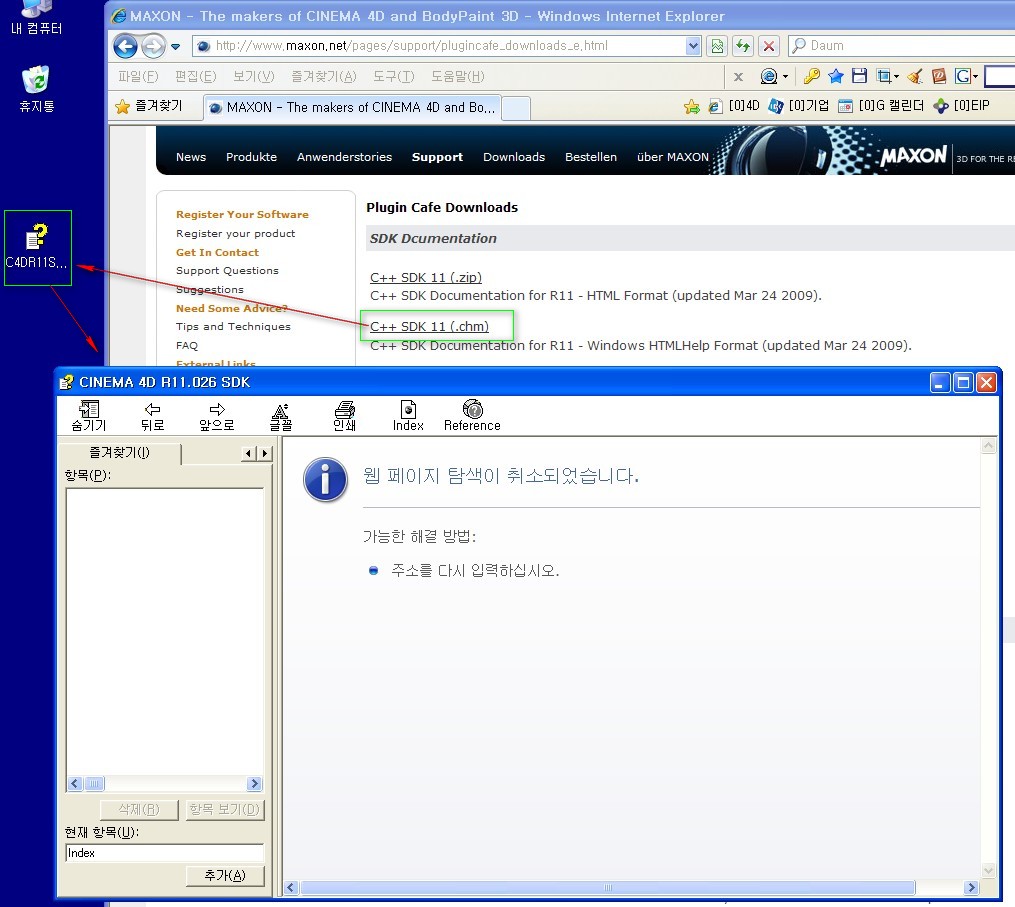
Task: Click the 숨기기 hide toolbar icon
Action: click(89, 415)
